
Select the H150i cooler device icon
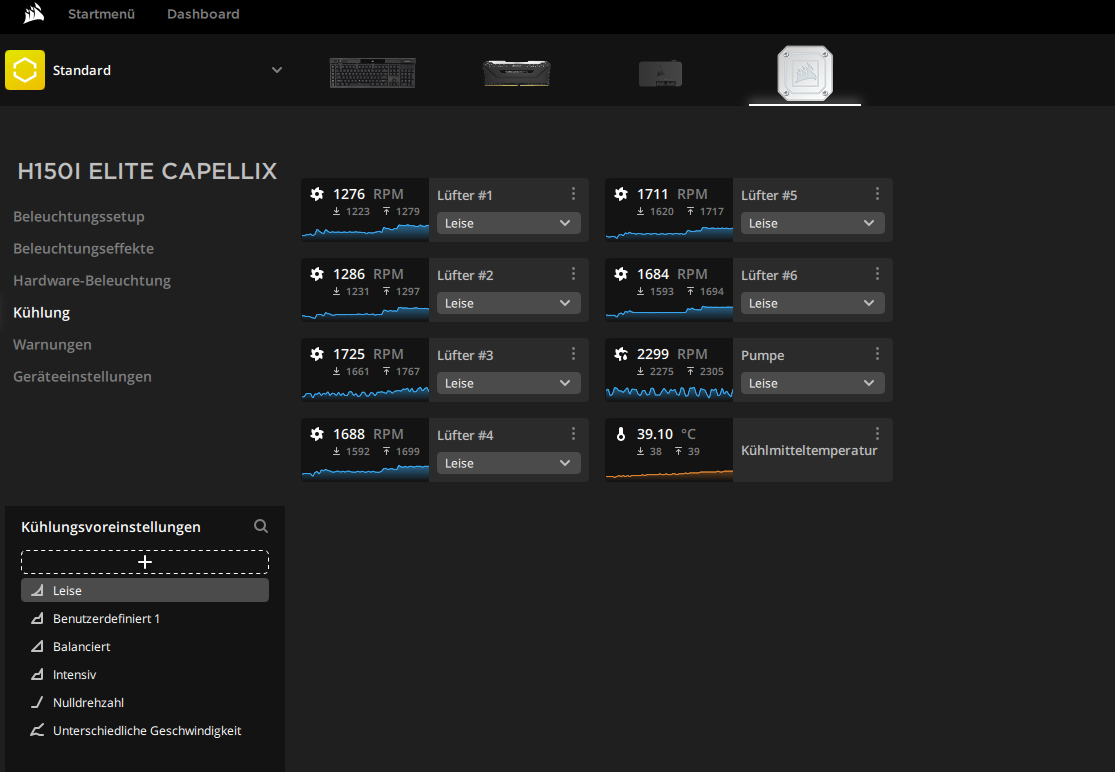pos(805,73)
